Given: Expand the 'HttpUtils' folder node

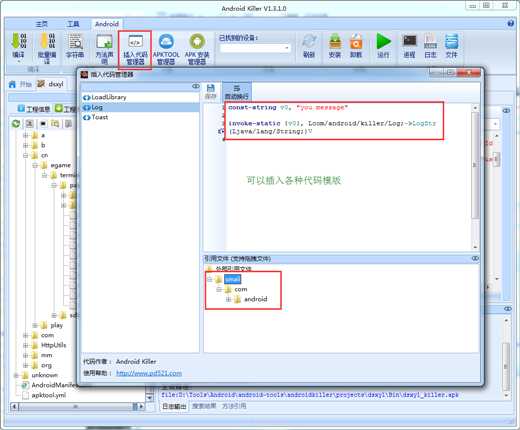Looking at the screenshot, I should tap(25, 345).
